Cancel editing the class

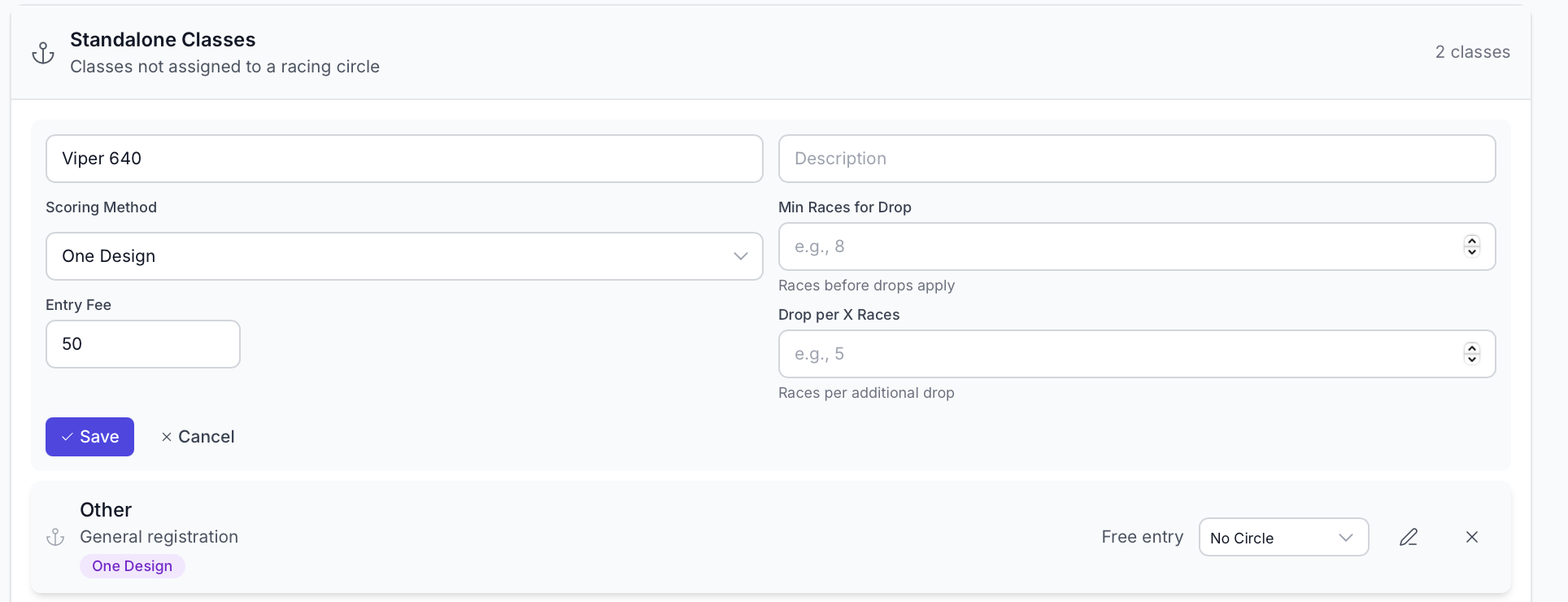tap(198, 437)
